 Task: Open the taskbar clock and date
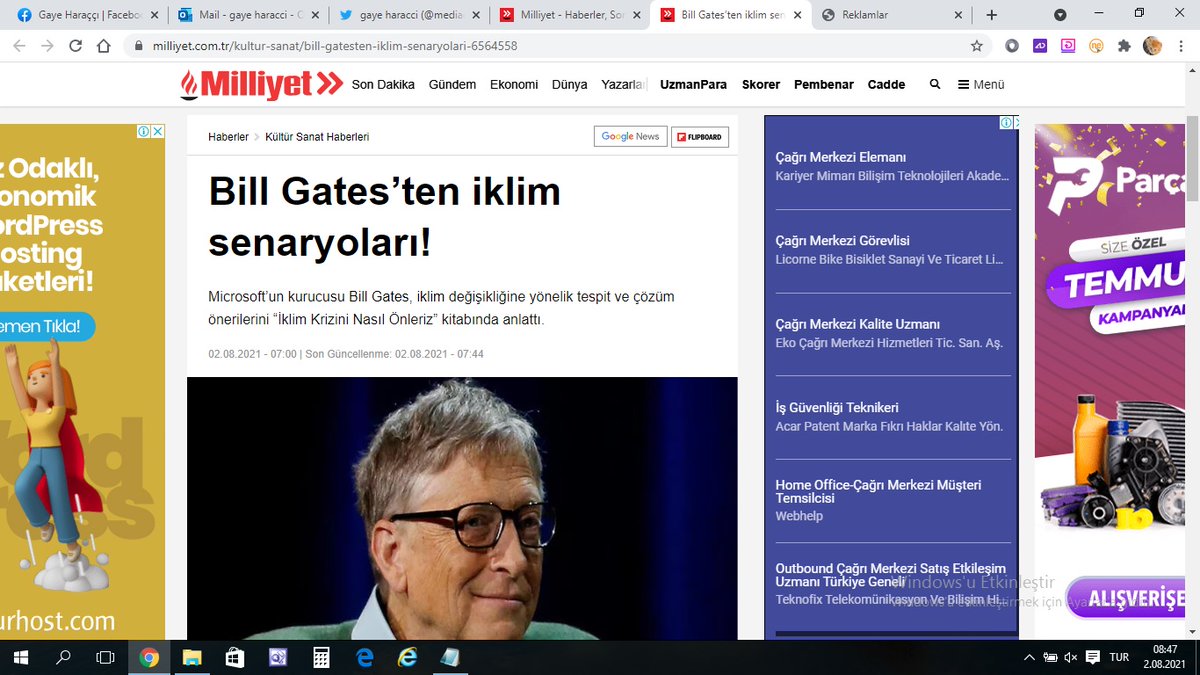tap(1165, 657)
